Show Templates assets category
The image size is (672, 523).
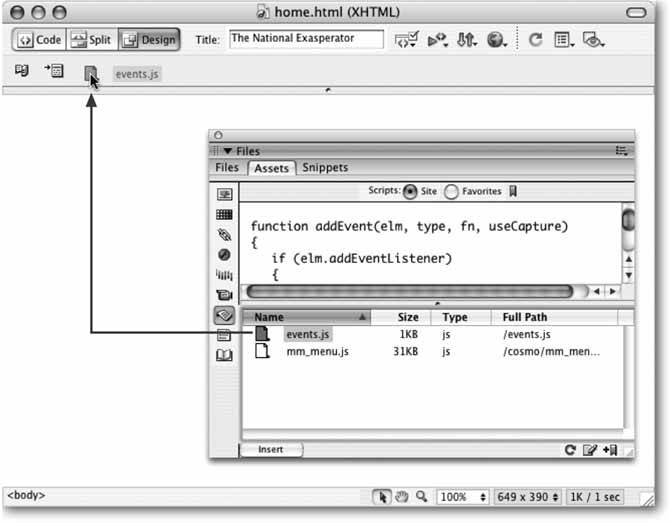click(224, 335)
